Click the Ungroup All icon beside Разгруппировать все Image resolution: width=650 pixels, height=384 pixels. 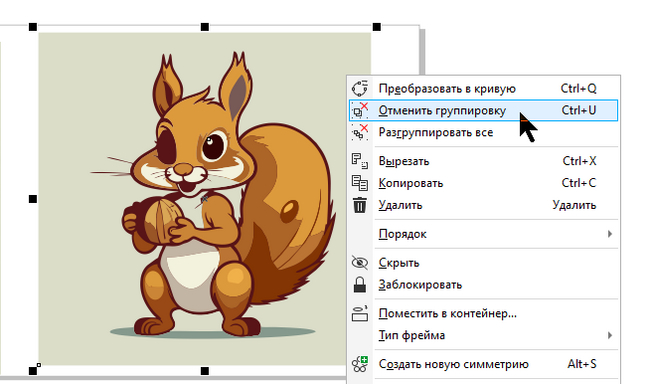pyautogui.click(x=359, y=132)
